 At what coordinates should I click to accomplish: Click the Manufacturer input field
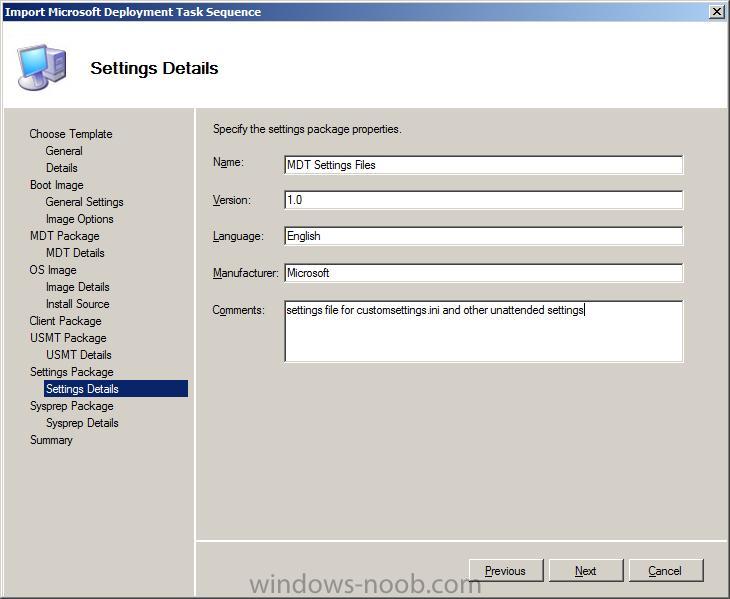tap(483, 273)
